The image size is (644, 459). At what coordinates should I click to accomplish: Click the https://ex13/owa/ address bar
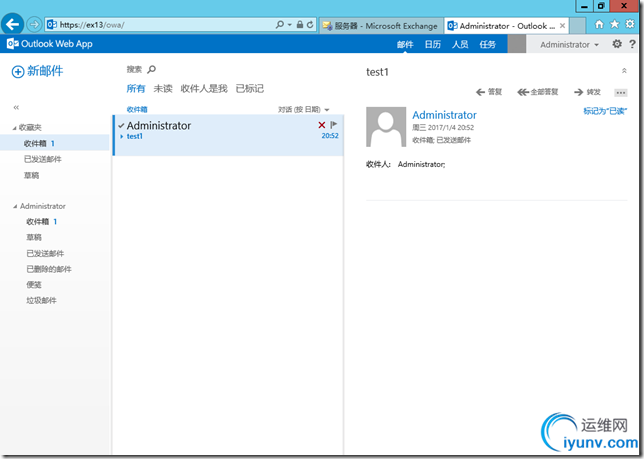pos(160,25)
